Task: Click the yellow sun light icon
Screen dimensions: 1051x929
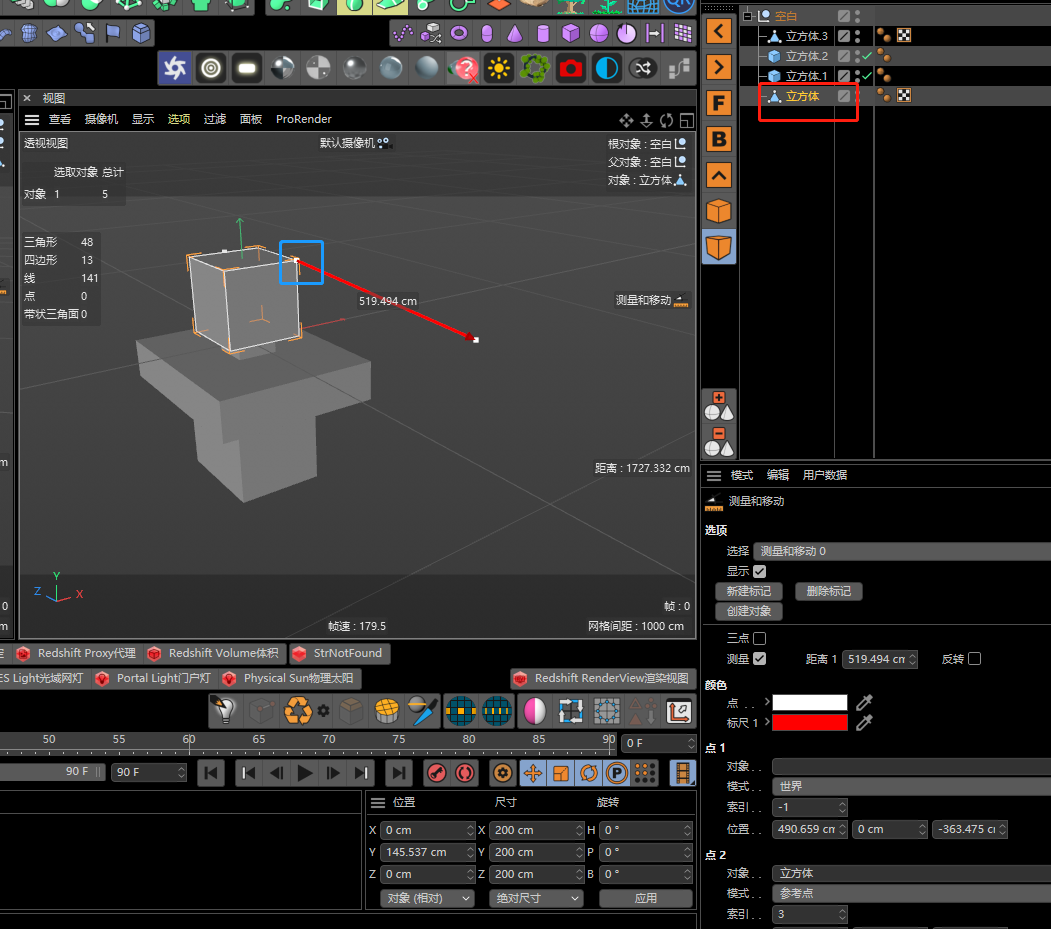Action: (499, 68)
